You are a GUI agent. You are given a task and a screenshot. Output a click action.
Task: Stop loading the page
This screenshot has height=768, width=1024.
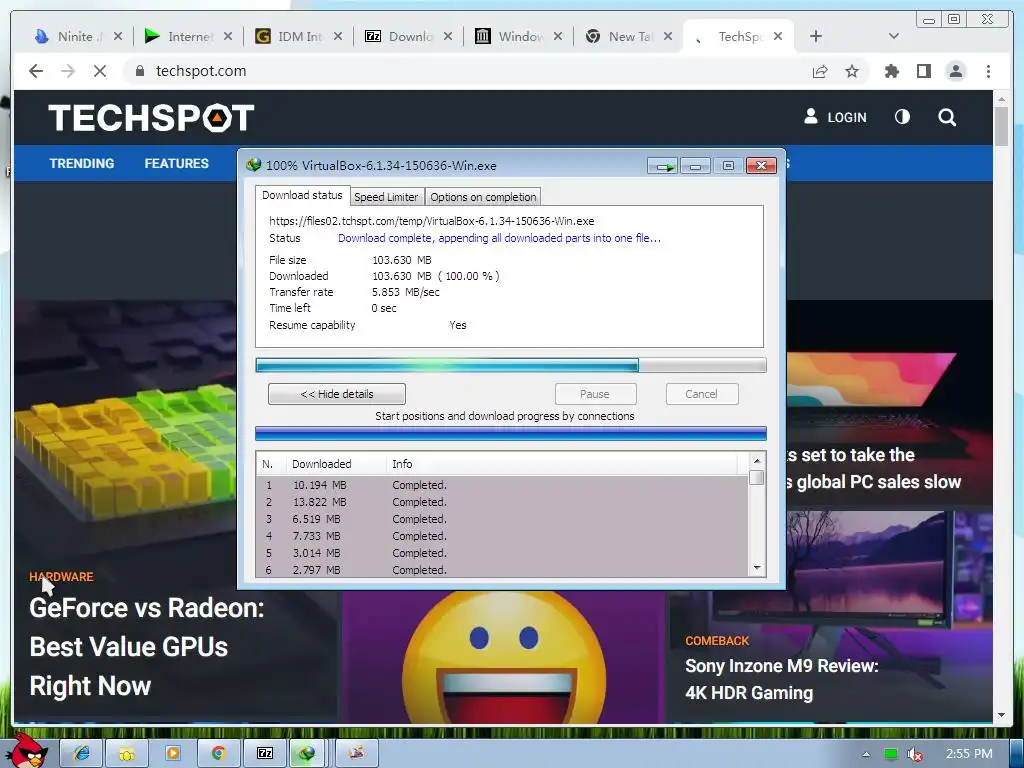tap(99, 71)
